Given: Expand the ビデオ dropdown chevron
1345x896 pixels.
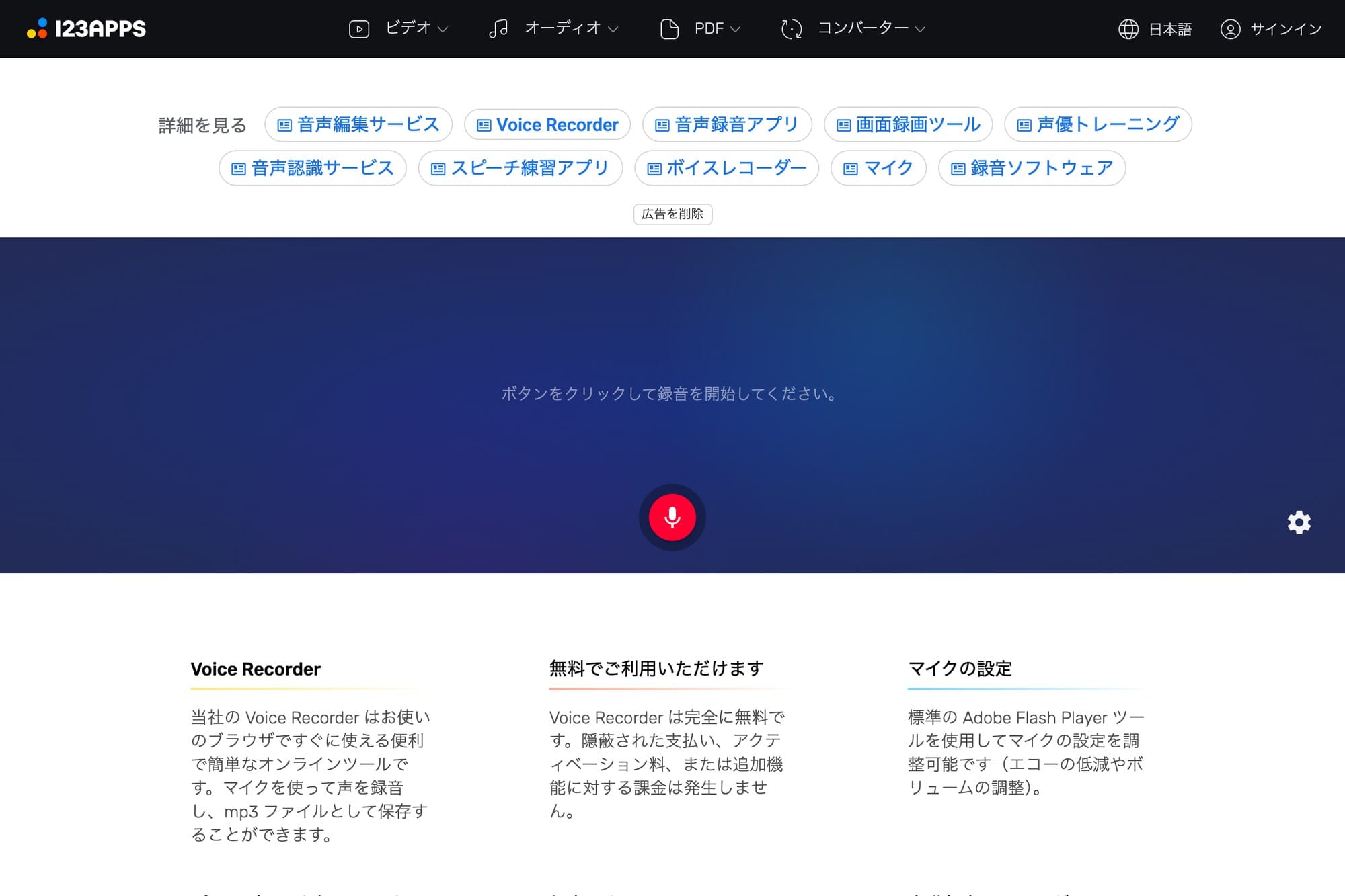Looking at the screenshot, I should pyautogui.click(x=443, y=30).
